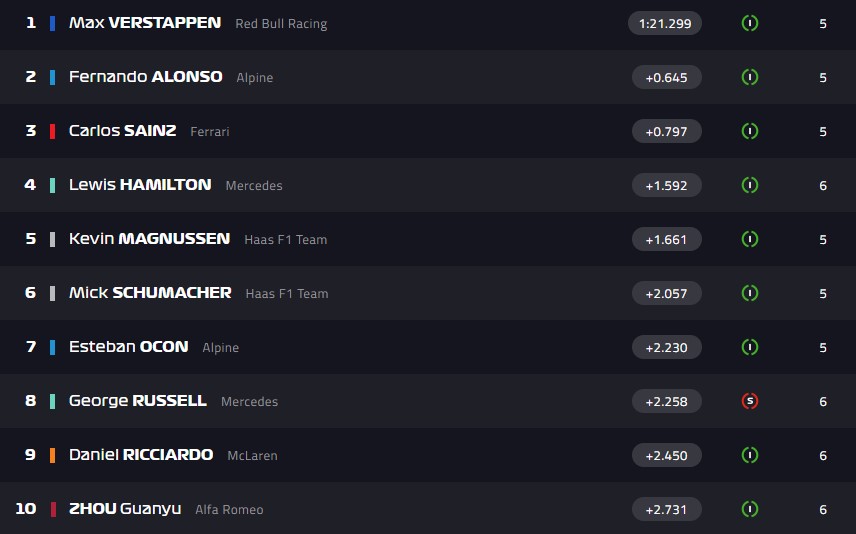
Task: Click Ricciardo's tyre compound icon
Action: click(749, 455)
